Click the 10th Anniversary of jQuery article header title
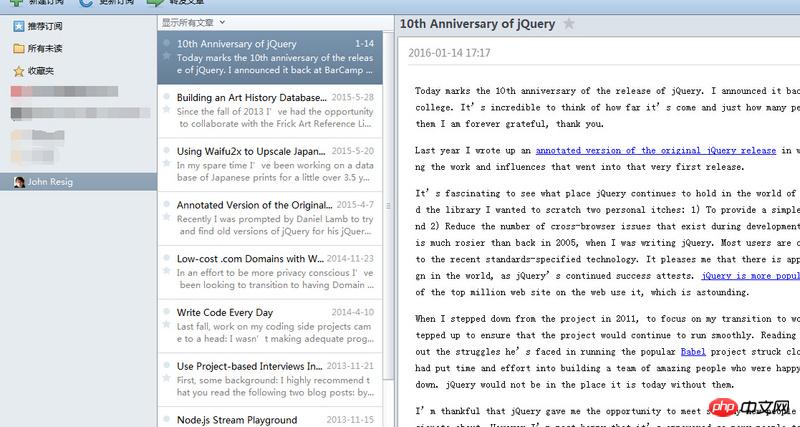Viewport: 800px width, 427px height. point(477,23)
